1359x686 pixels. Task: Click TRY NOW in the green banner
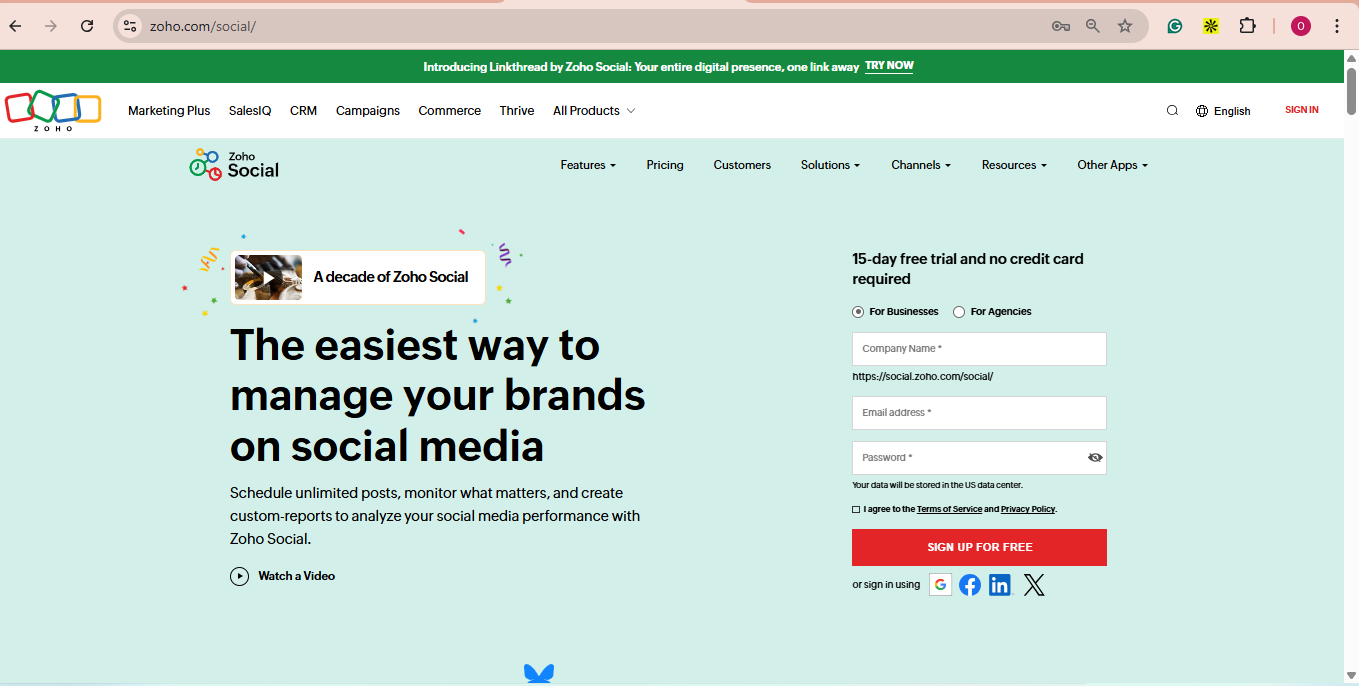pyautogui.click(x=889, y=66)
